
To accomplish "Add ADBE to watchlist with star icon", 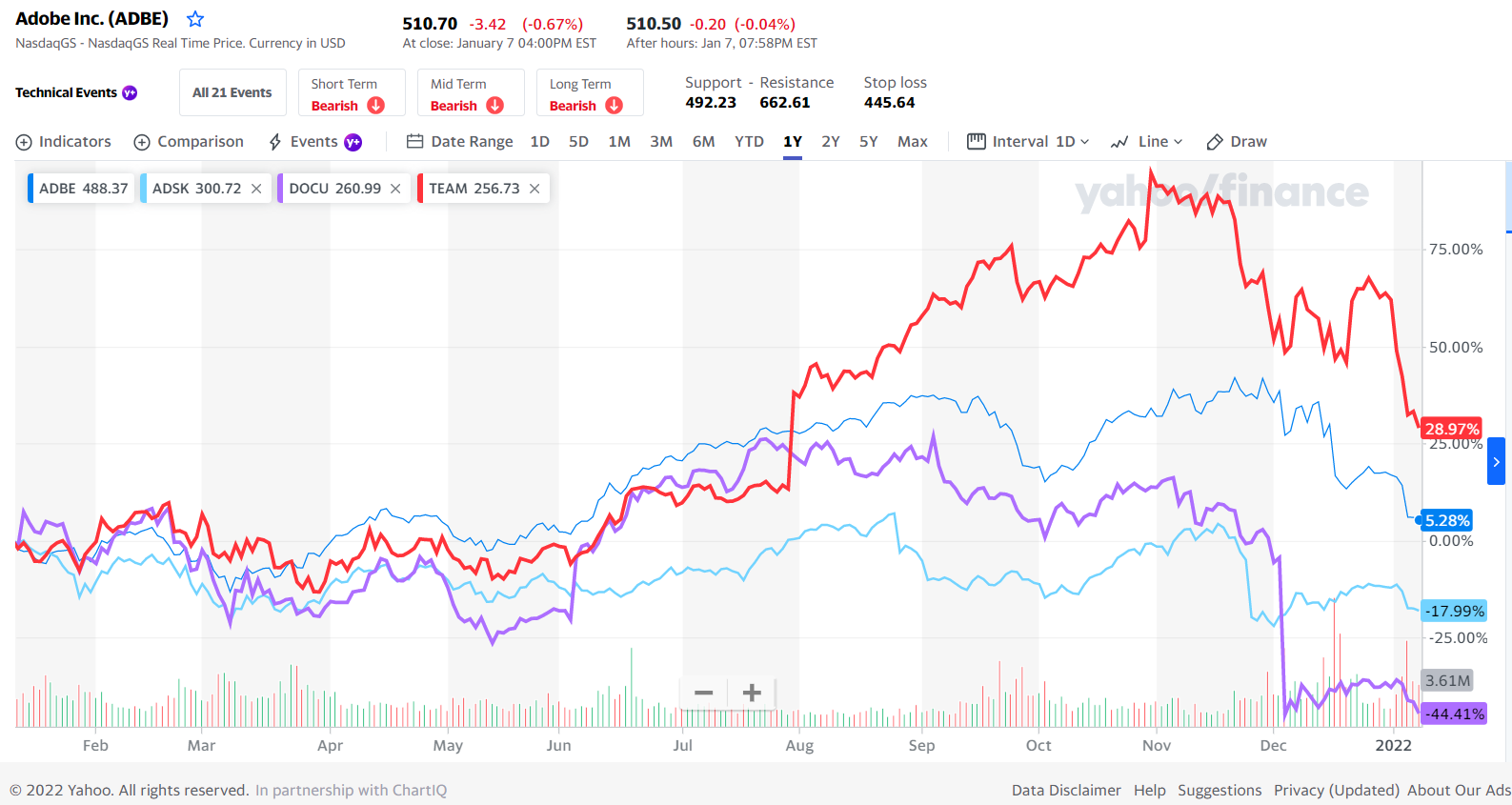I will (195, 19).
